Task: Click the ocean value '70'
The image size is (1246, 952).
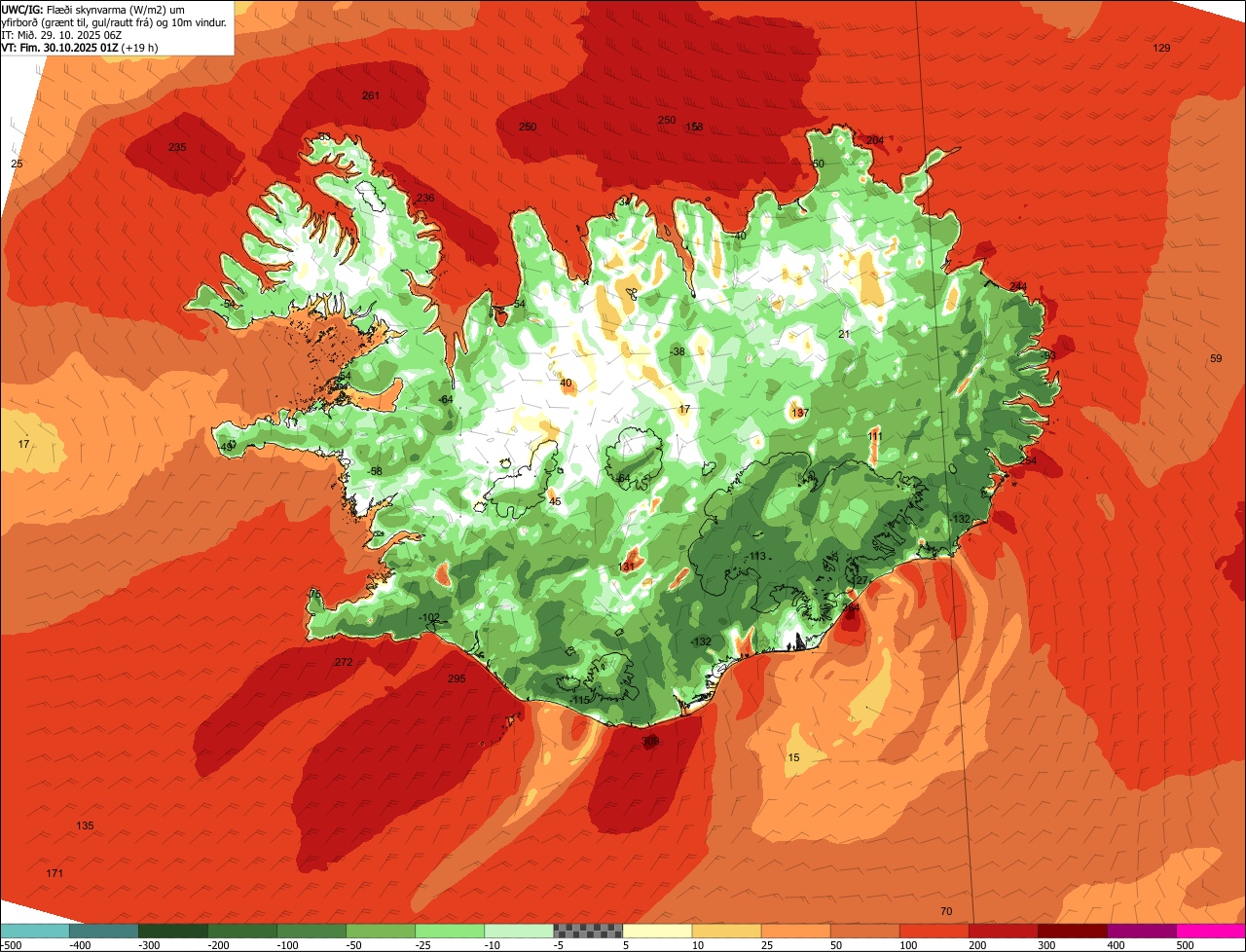Action: tap(946, 911)
